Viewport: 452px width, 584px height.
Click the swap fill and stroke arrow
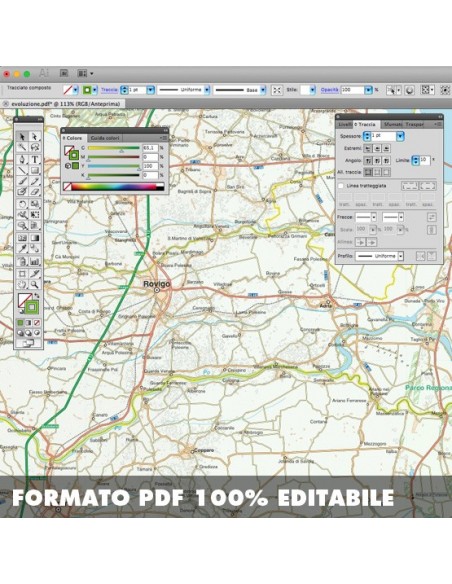click(x=36, y=296)
